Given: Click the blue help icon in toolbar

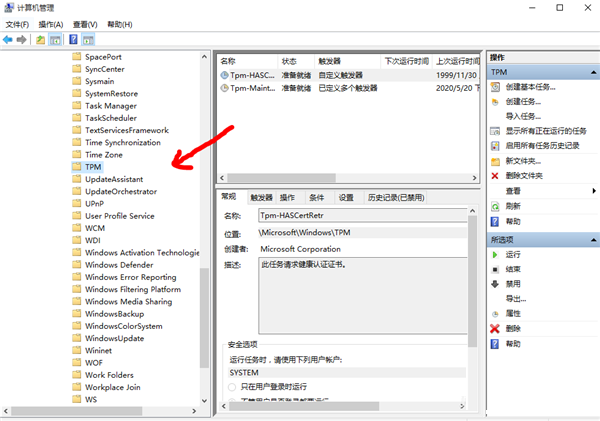Looking at the screenshot, I should 73,40.
